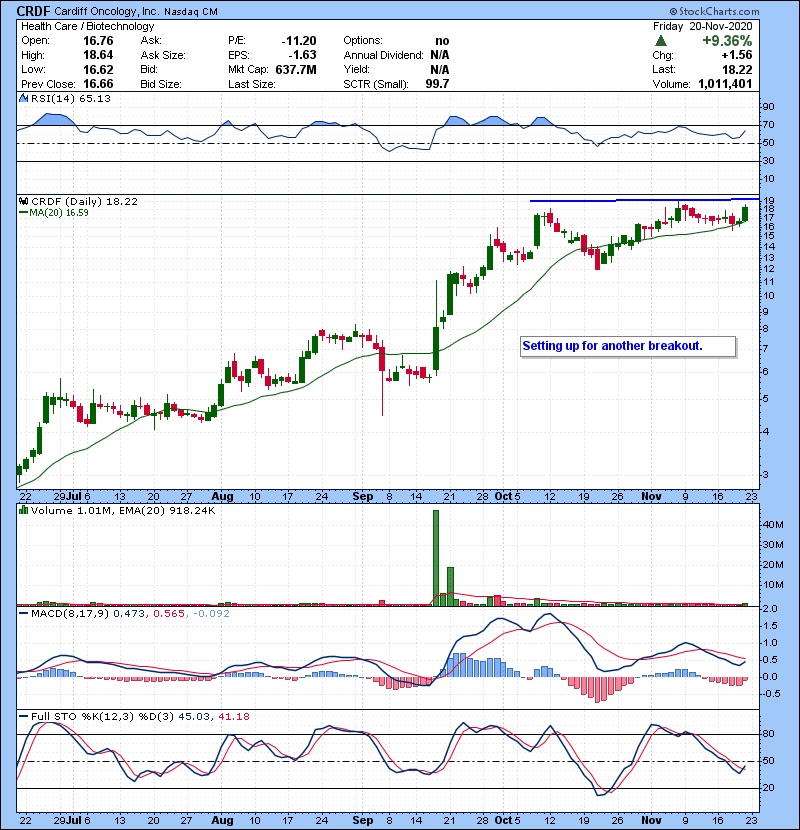Click the last green candlestick on the price chart
Viewport: 800px width, 830px height.
745,213
